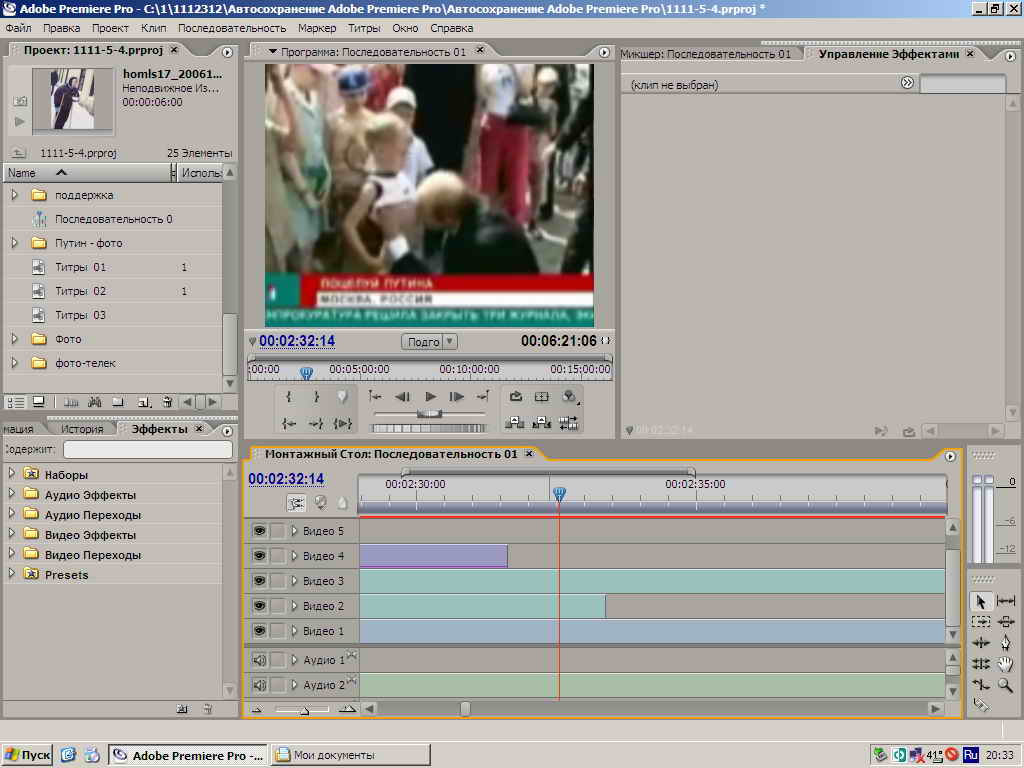Image resolution: width=1024 pixels, height=768 pixels.
Task: Switch to the История tab
Action: [82, 429]
